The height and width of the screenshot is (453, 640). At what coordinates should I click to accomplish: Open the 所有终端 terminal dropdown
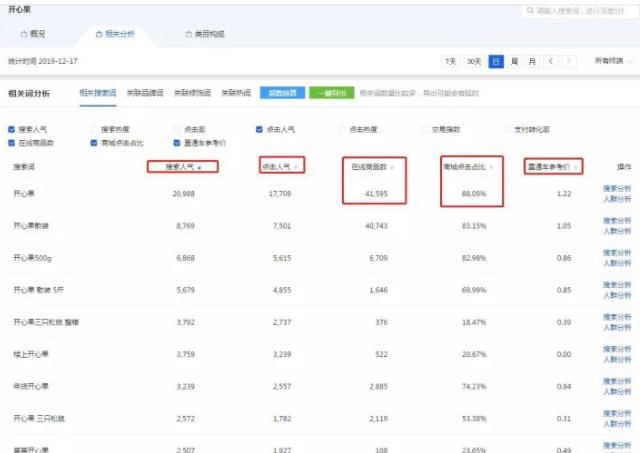point(613,61)
